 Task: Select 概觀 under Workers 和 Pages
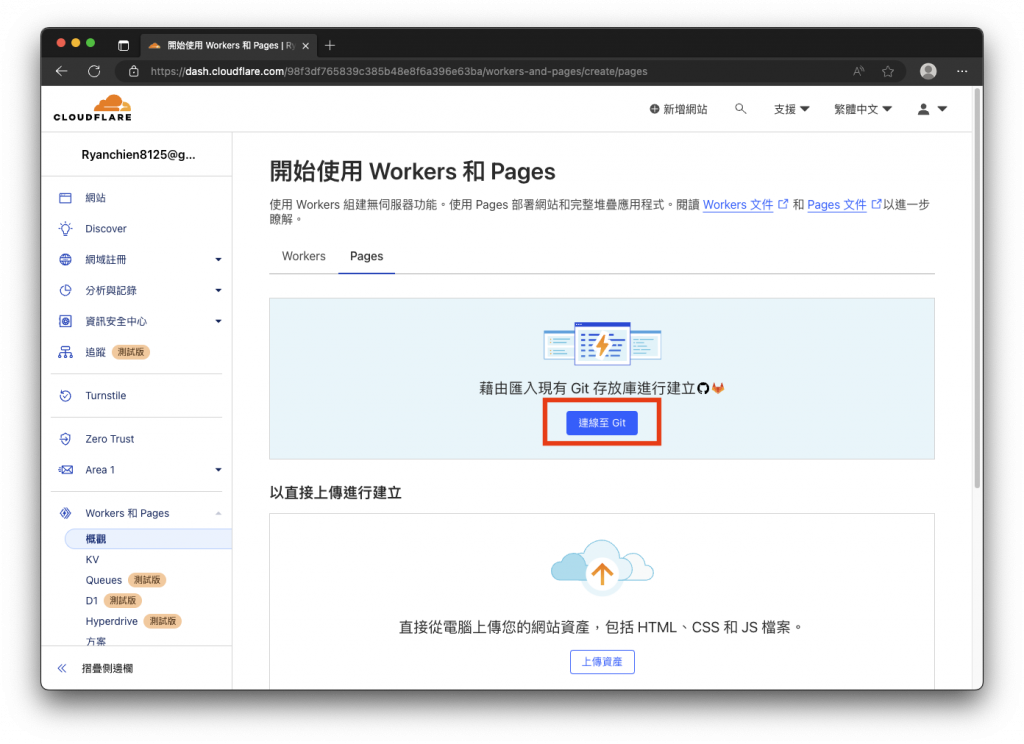[x=148, y=539]
